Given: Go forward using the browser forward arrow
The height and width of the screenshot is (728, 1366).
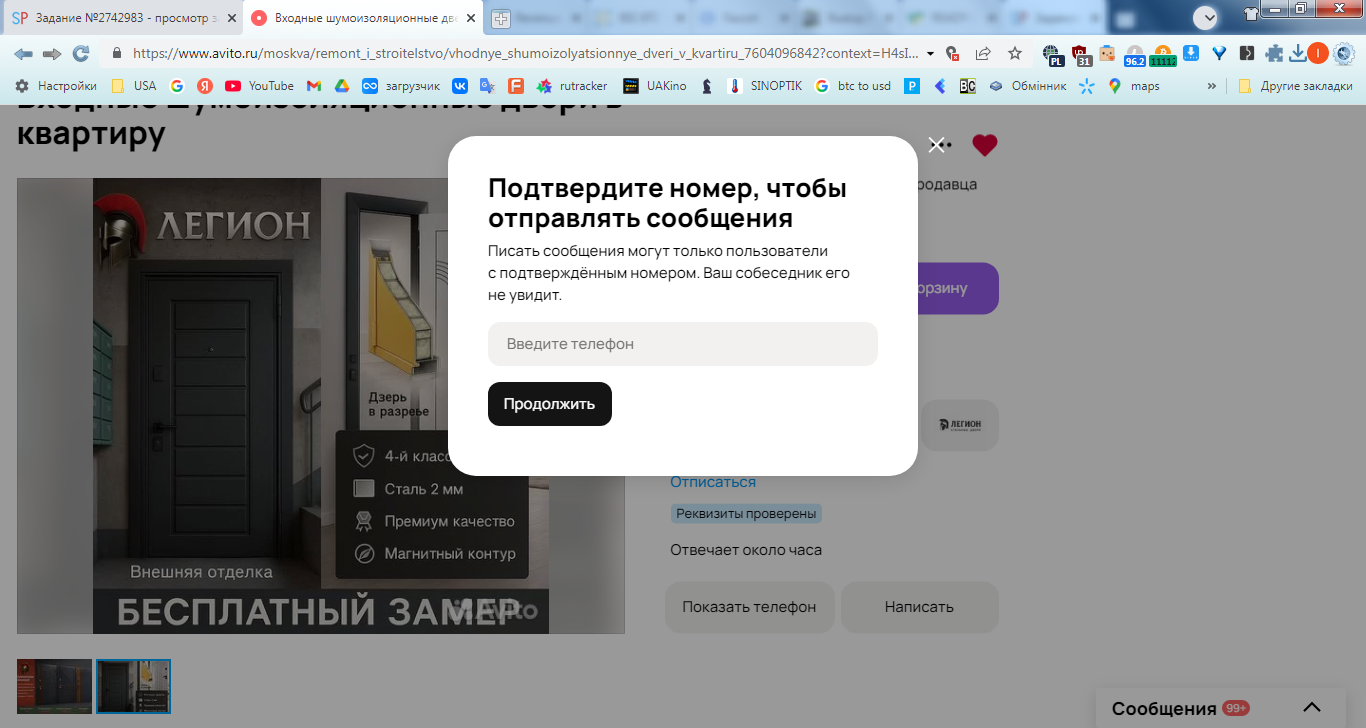Looking at the screenshot, I should (x=52, y=53).
